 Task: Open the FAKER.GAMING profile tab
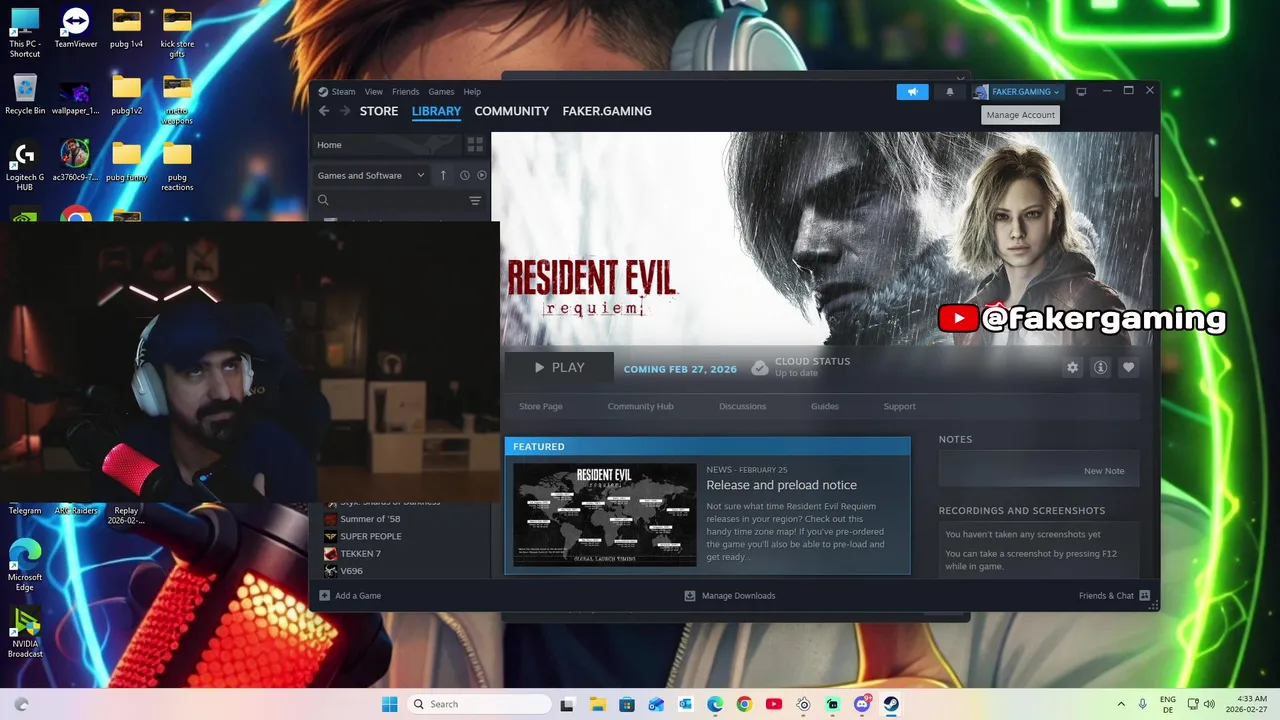pyautogui.click(x=607, y=111)
